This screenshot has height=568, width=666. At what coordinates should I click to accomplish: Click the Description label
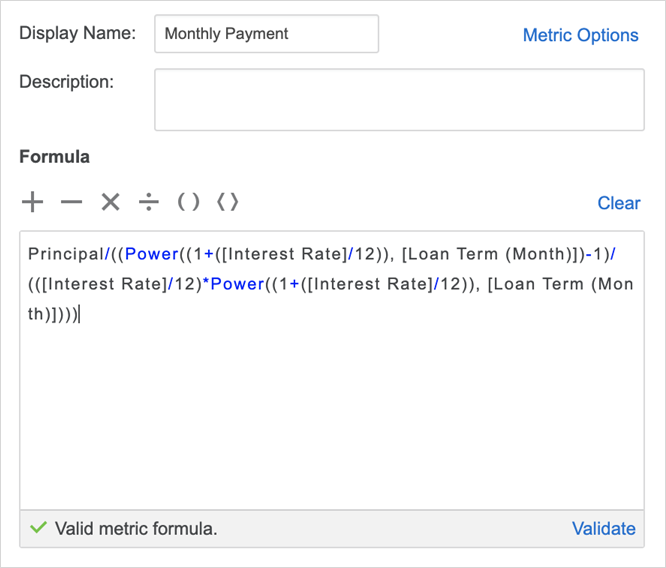[66, 81]
